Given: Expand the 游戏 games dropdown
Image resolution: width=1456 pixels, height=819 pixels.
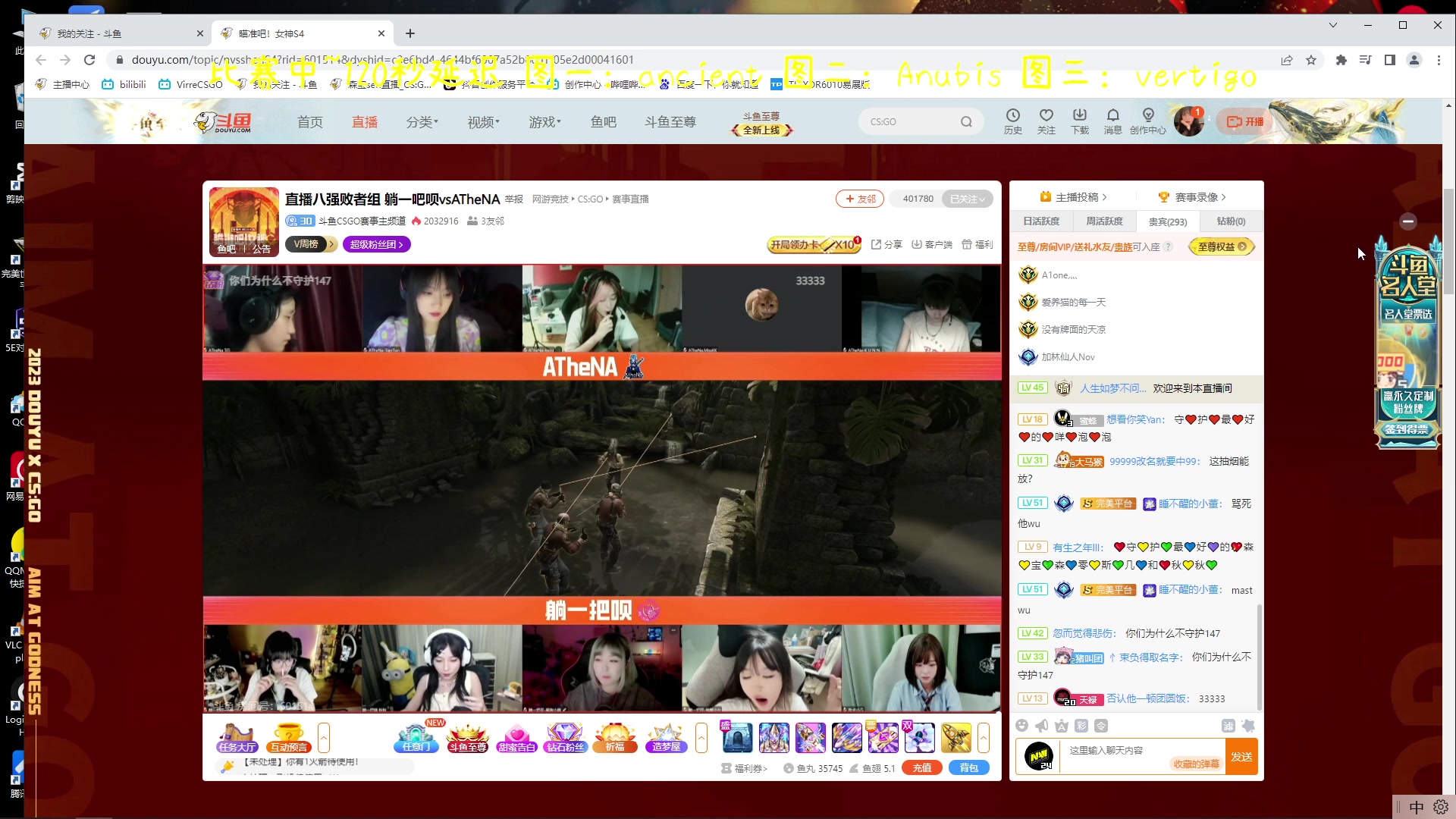Looking at the screenshot, I should click(545, 121).
